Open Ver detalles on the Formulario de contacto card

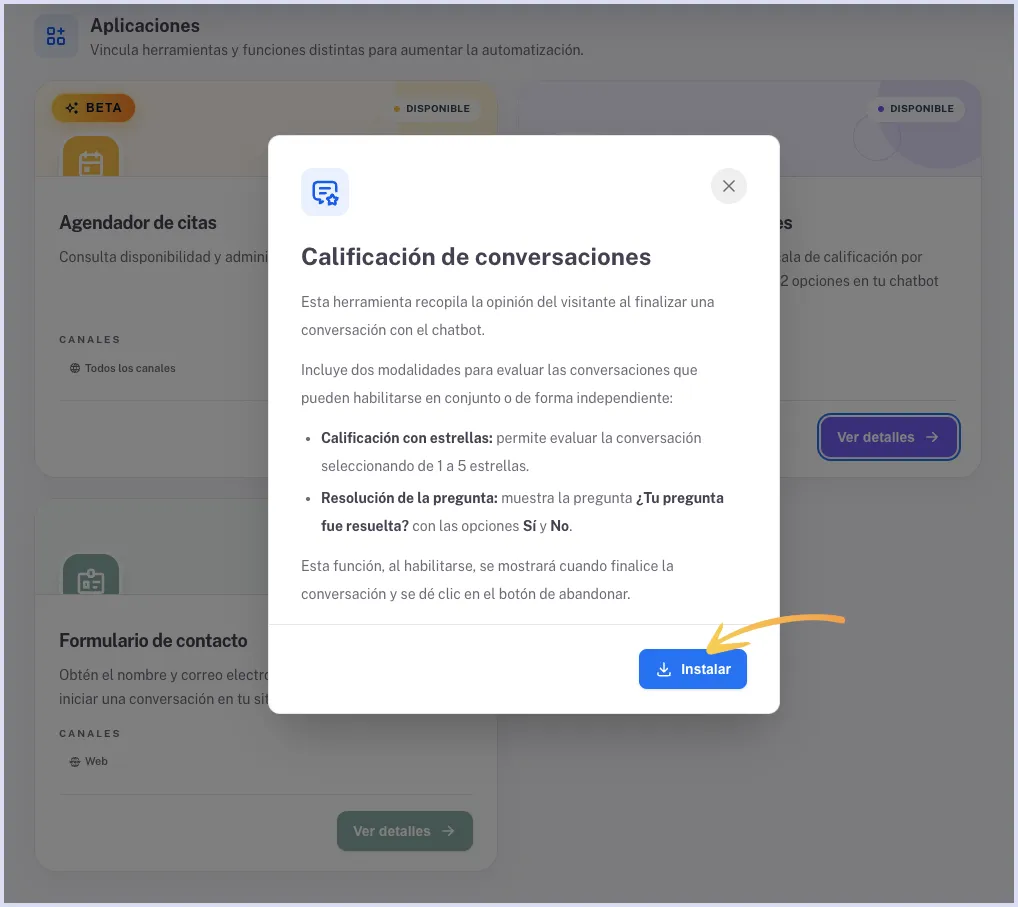(404, 830)
